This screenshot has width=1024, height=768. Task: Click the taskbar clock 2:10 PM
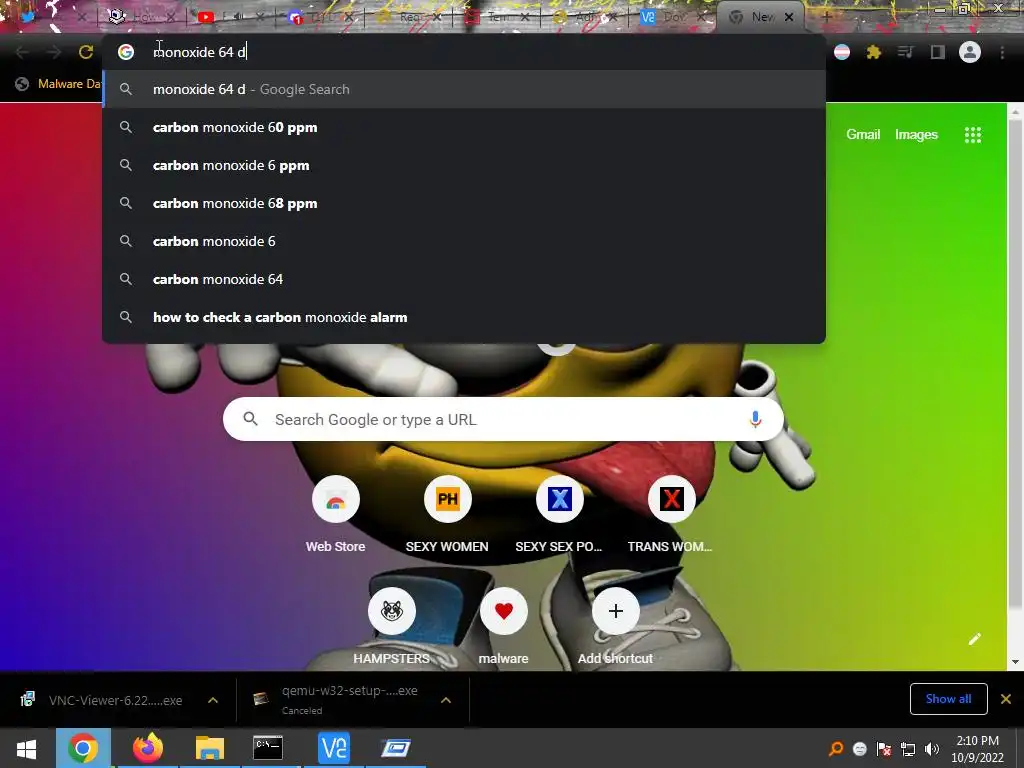977,748
